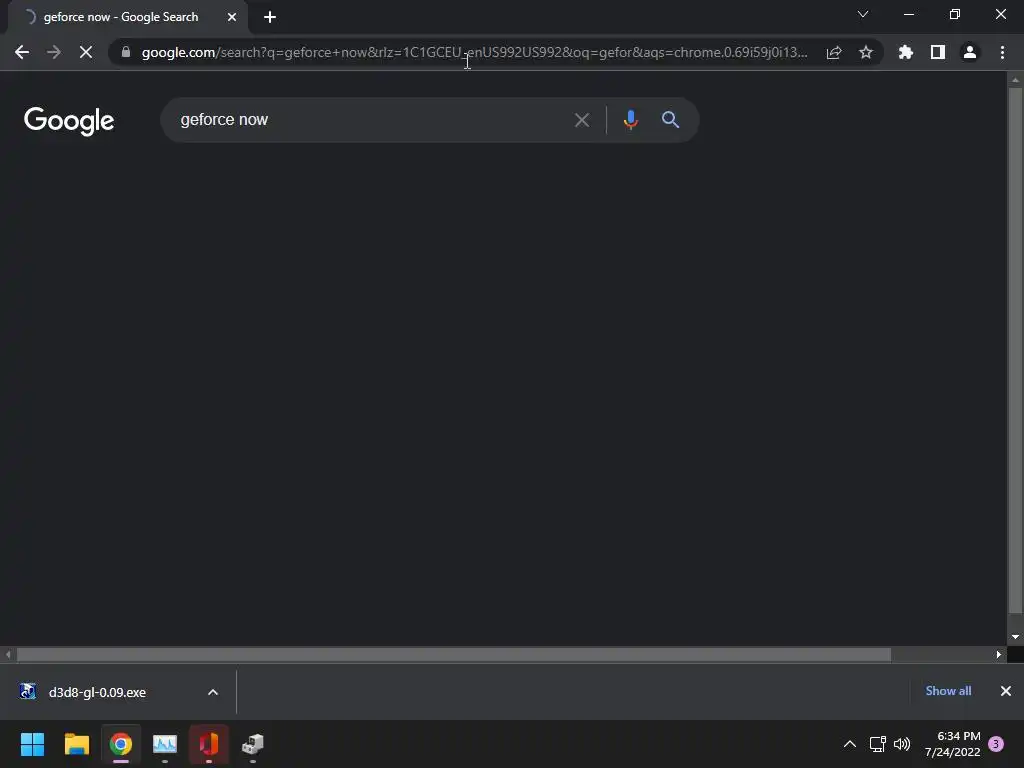Open Chrome's three-dot menu
Viewport: 1024px width, 768px height.
pyautogui.click(x=1002, y=52)
